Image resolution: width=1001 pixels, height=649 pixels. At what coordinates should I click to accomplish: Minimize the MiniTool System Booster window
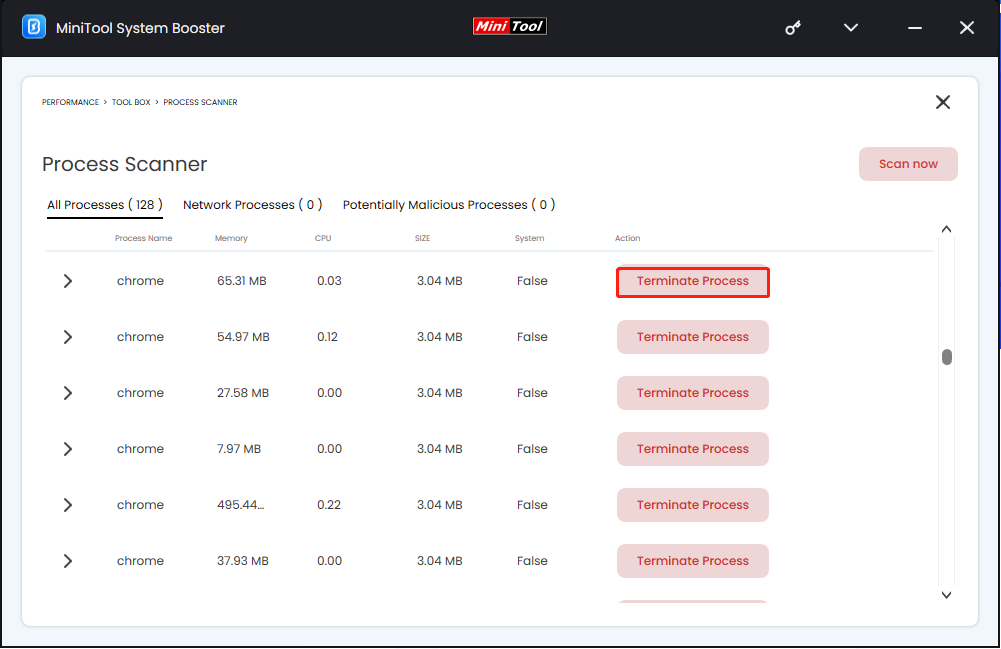tap(915, 28)
